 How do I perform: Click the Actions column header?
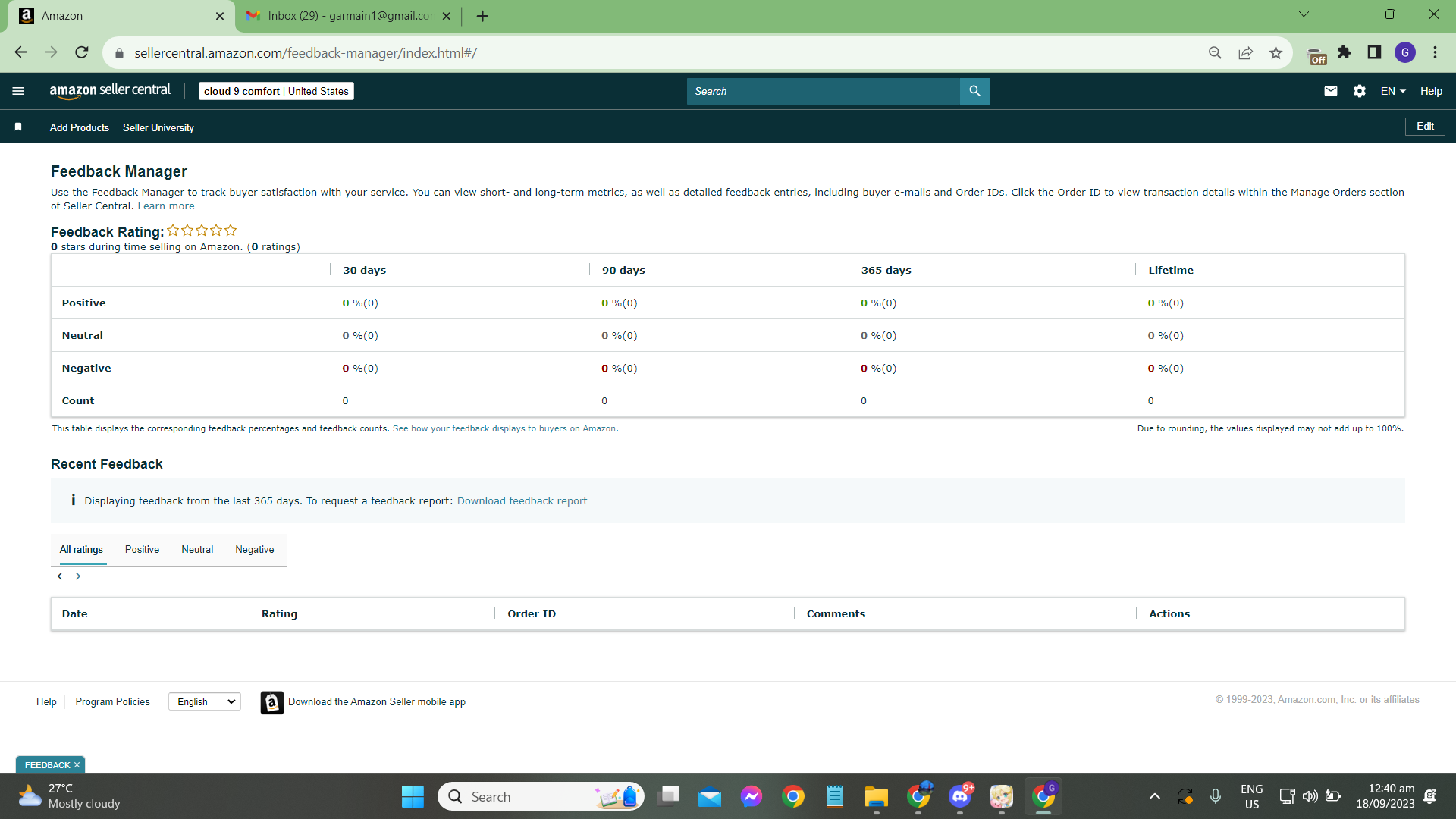point(1169,614)
